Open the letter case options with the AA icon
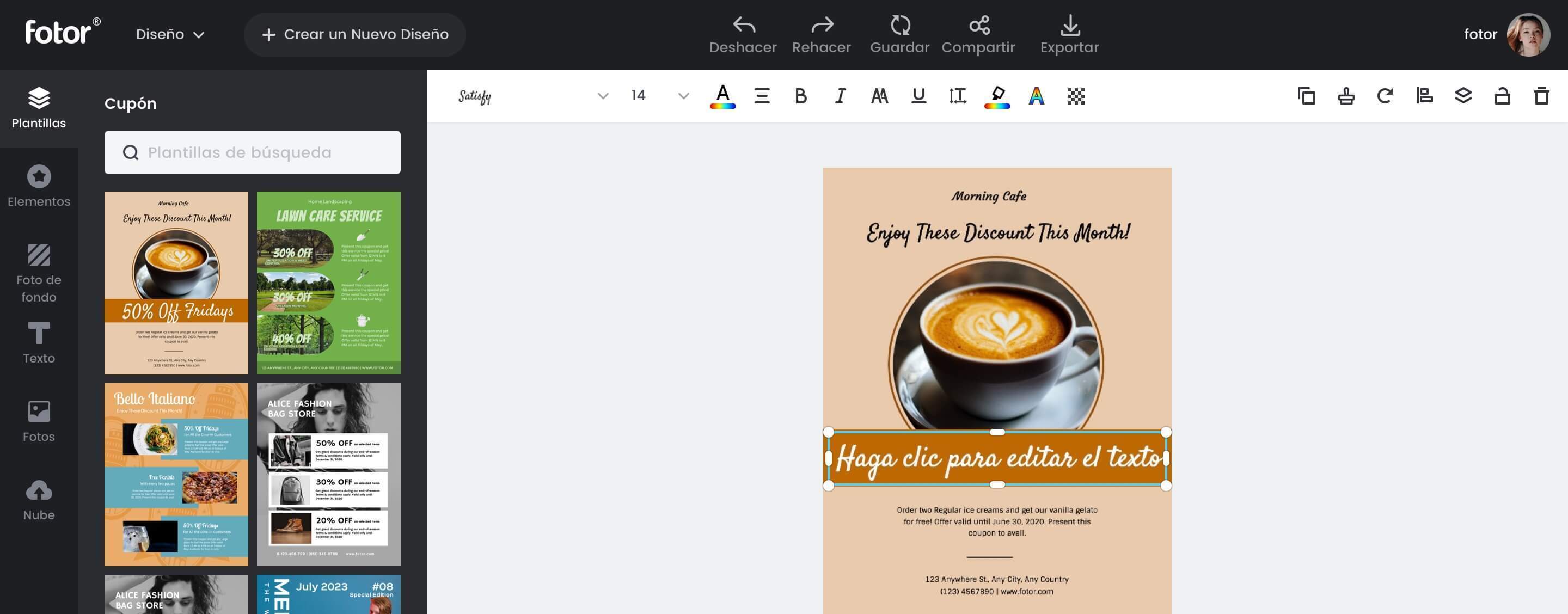This screenshot has height=614, width=1568. click(x=879, y=96)
